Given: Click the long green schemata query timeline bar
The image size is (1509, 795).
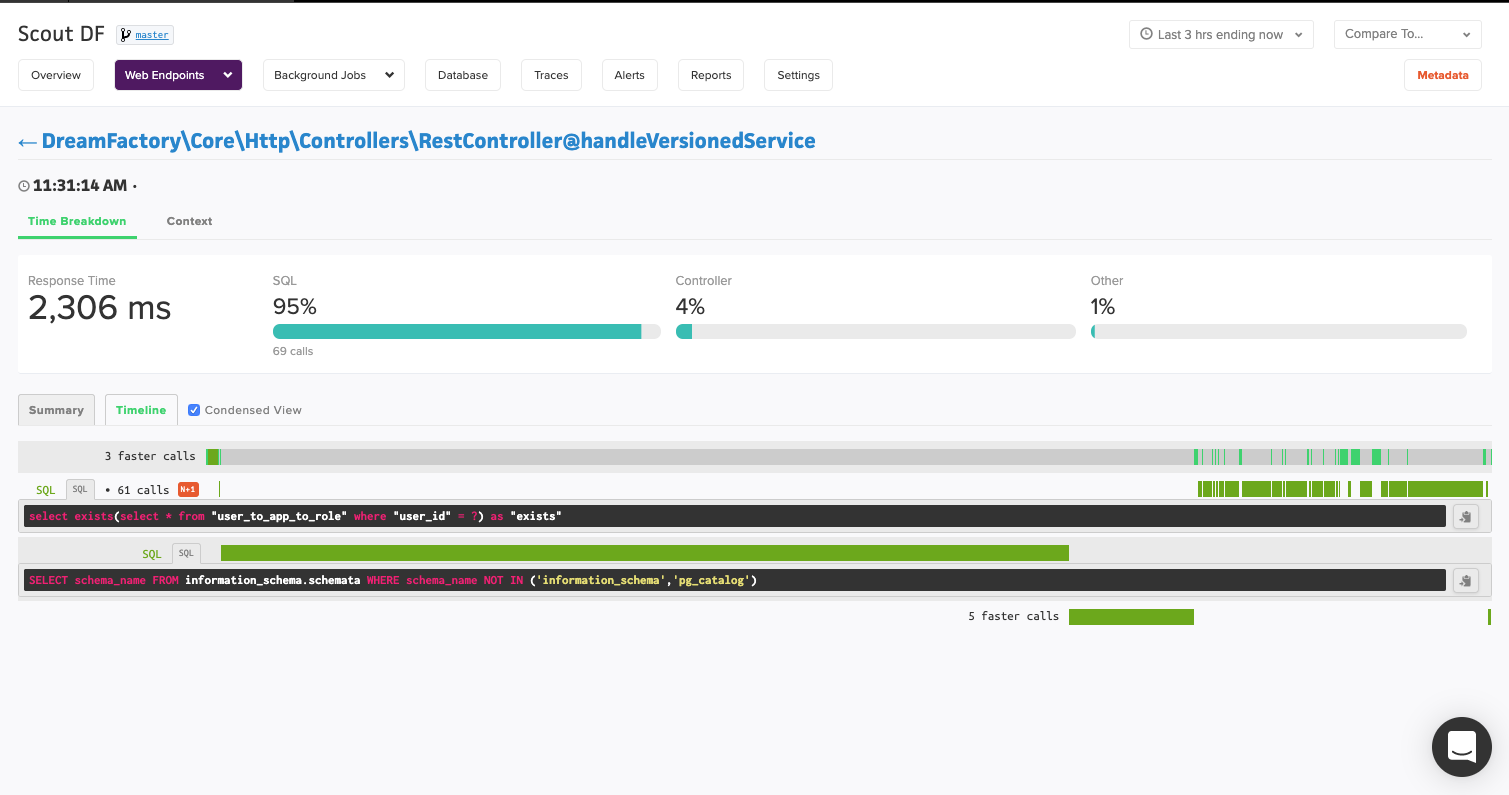Looking at the screenshot, I should pos(644,553).
